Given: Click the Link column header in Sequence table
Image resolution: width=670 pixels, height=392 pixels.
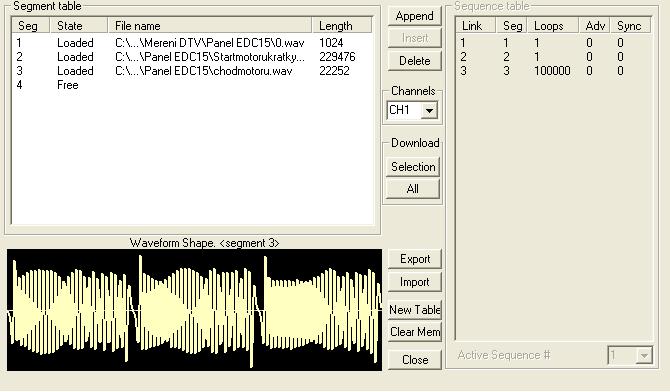Looking at the screenshot, I should (x=476, y=26).
